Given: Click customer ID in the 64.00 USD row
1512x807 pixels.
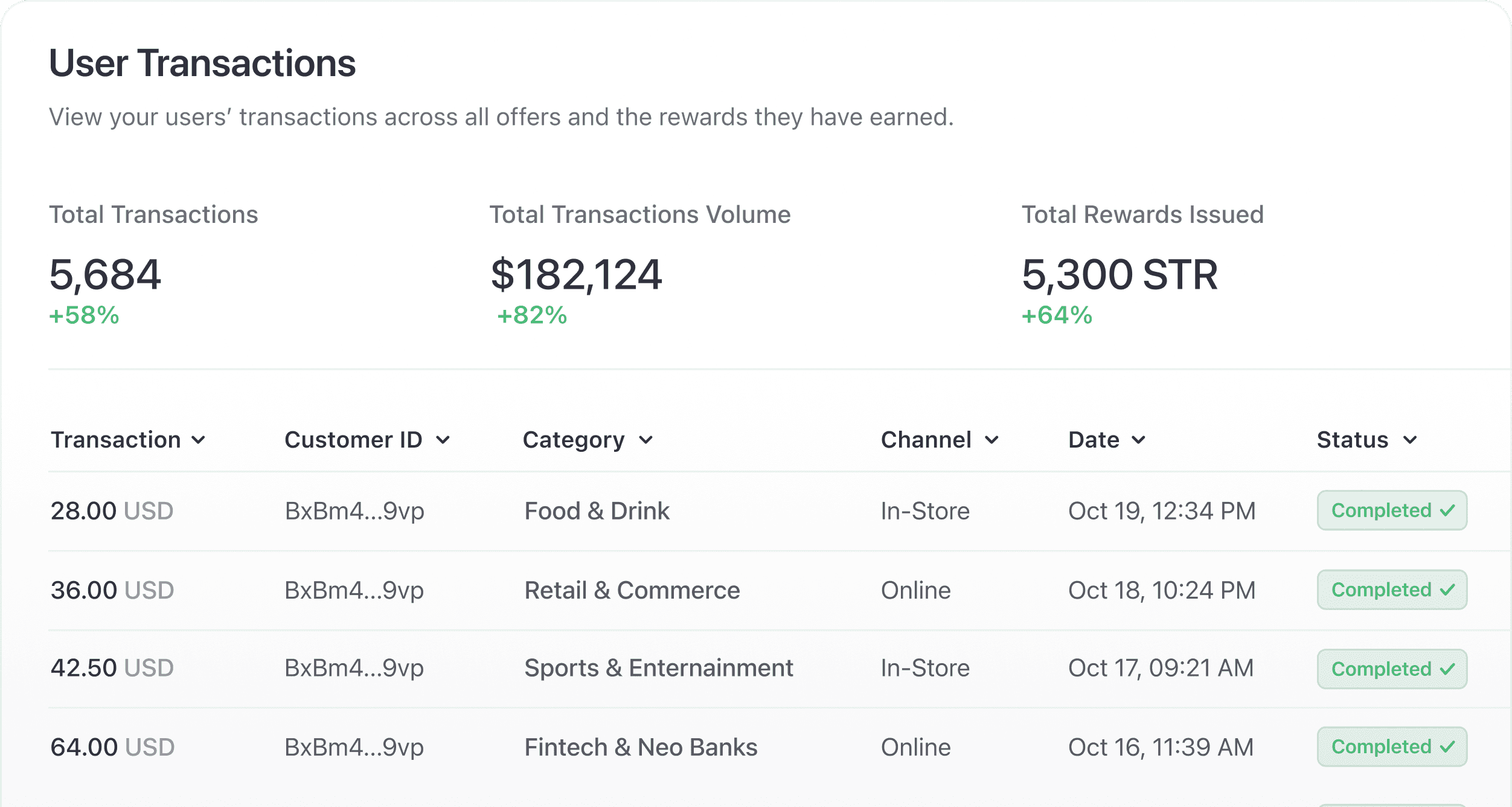Looking at the screenshot, I should 354,747.
